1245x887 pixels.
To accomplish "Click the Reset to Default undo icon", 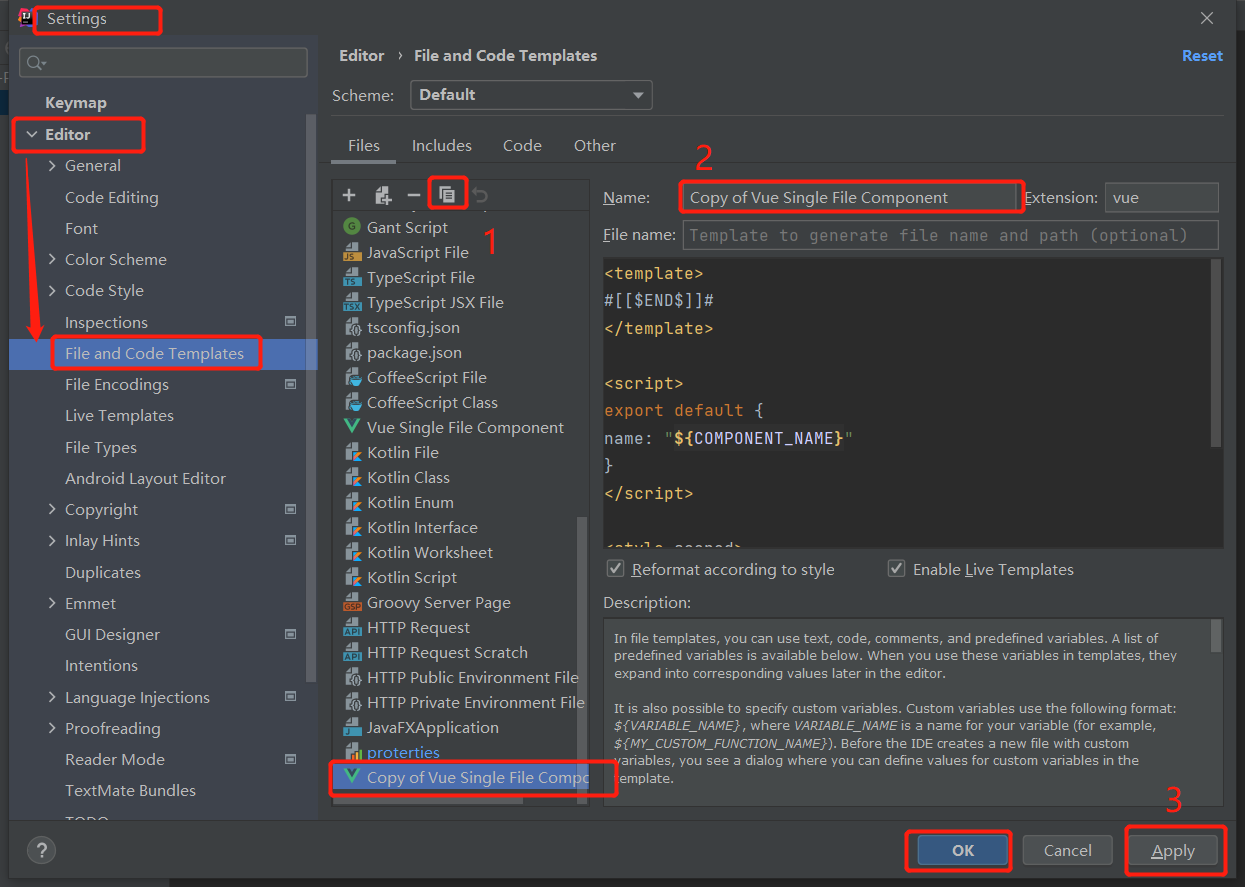I will 480,195.
